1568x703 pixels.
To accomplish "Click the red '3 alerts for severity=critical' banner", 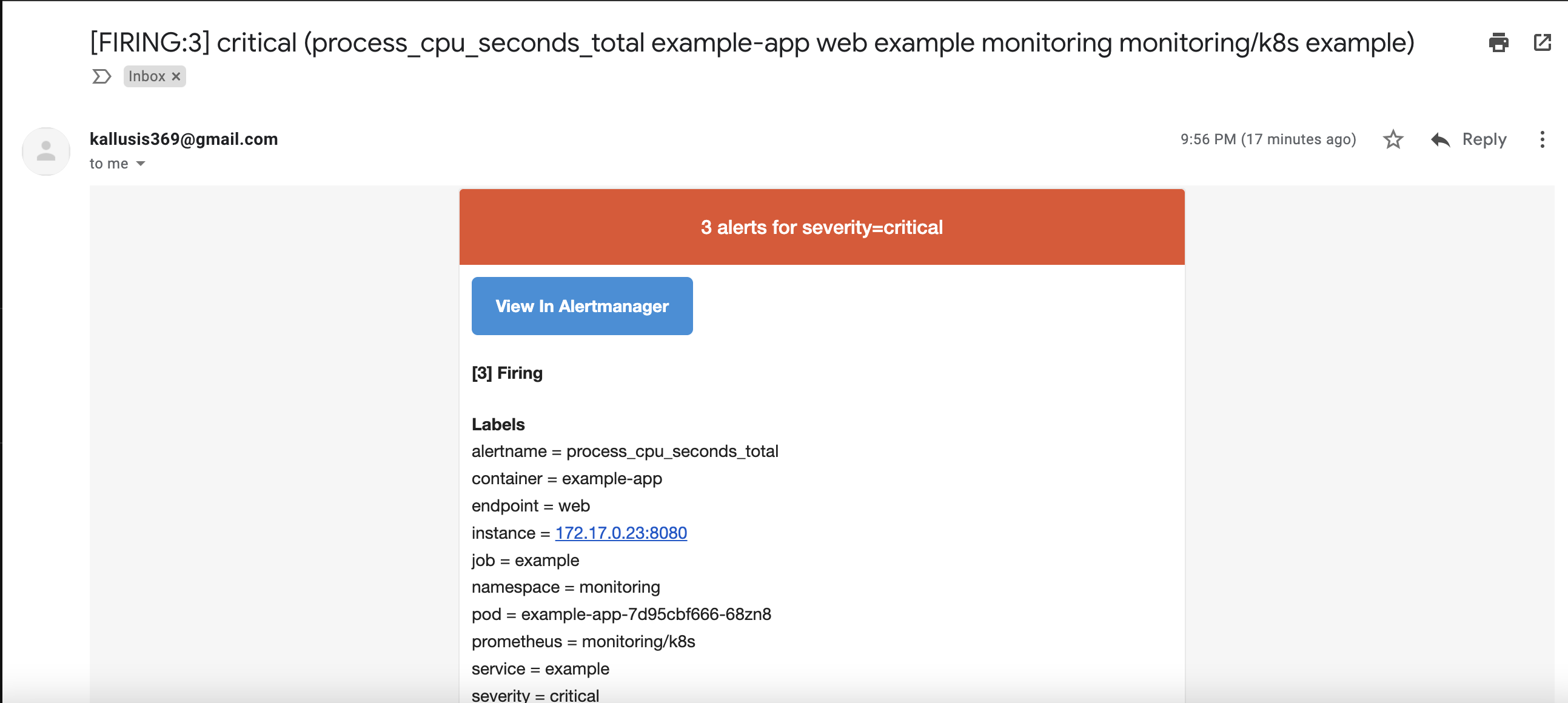I will [x=821, y=227].
